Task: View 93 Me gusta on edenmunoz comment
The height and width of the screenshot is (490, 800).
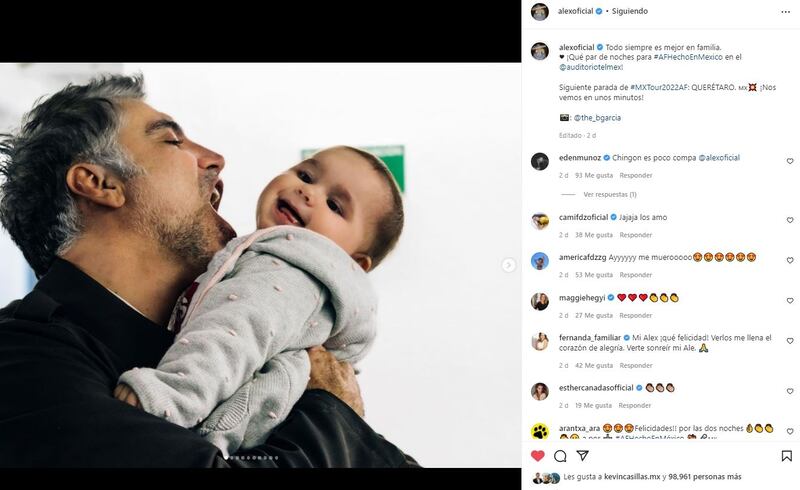Action: pyautogui.click(x=594, y=176)
